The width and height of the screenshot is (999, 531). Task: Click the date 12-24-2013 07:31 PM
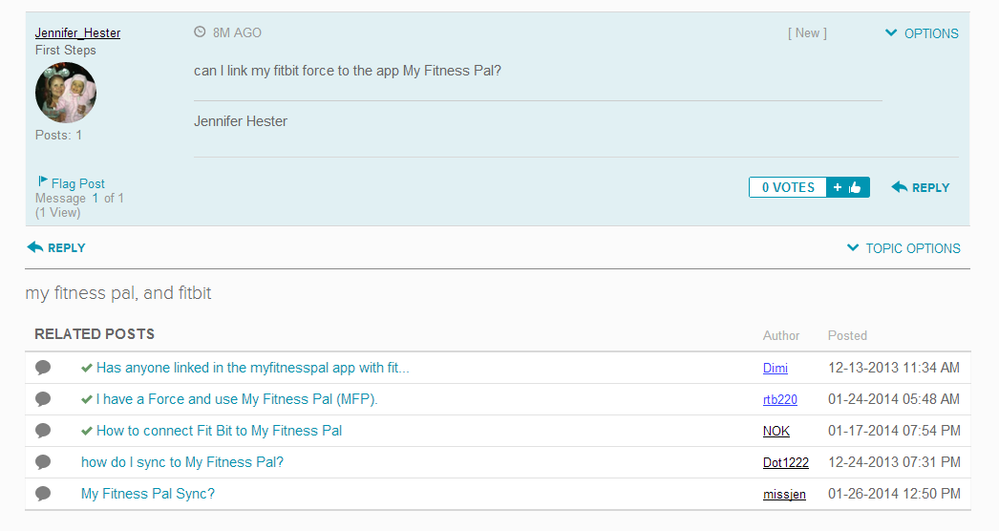(894, 462)
